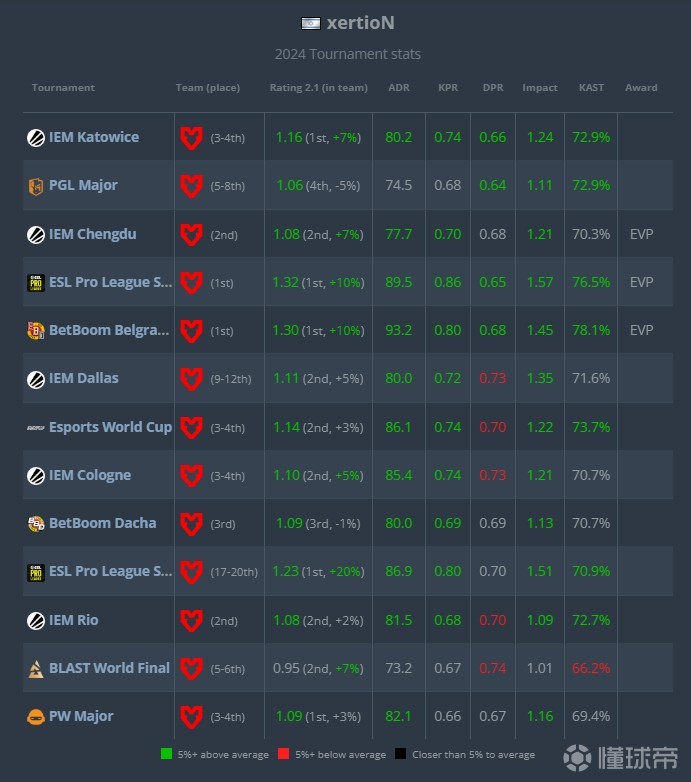The width and height of the screenshot is (691, 782).
Task: Click the ESL logo beside IEM Katowice
Action: (x=35, y=138)
